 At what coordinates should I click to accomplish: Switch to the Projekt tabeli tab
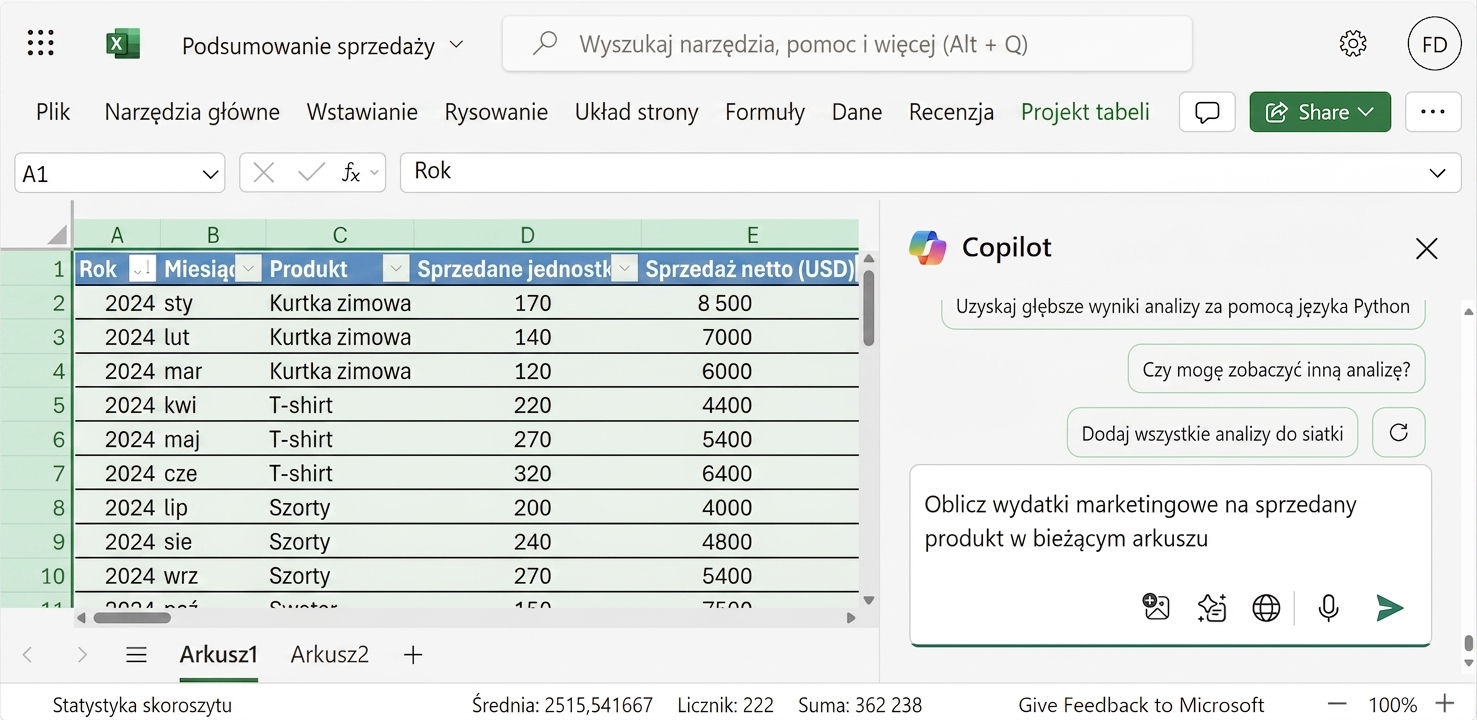pos(1085,112)
